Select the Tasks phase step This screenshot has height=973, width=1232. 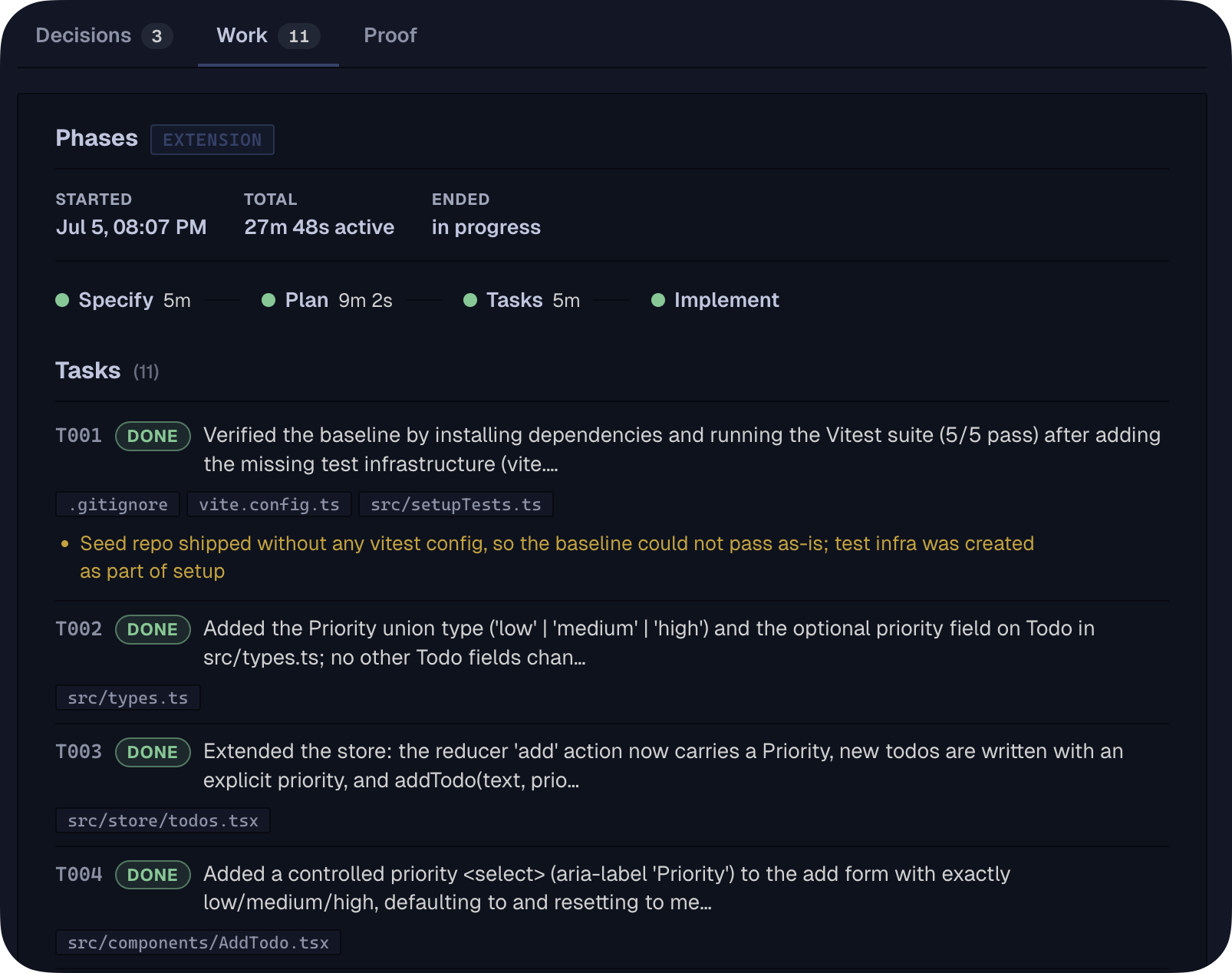(x=522, y=300)
